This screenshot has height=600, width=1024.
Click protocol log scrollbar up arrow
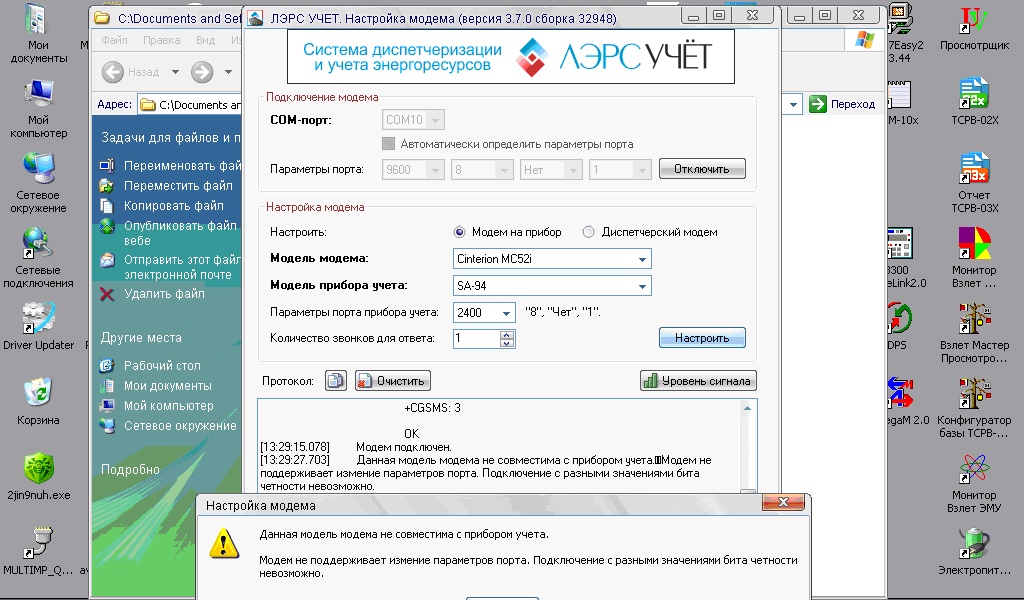coord(748,408)
